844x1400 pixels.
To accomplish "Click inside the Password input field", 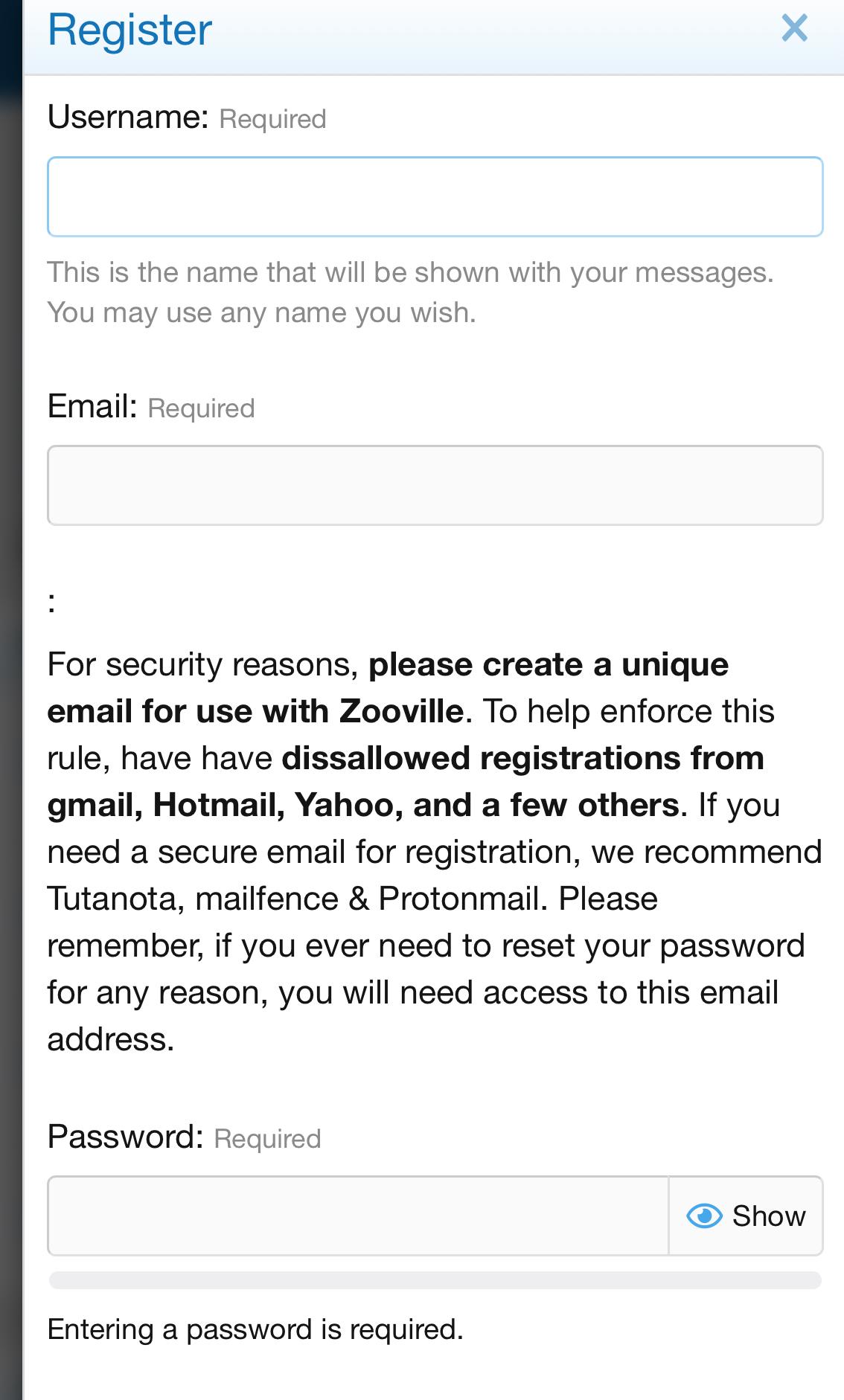I will [358, 1216].
